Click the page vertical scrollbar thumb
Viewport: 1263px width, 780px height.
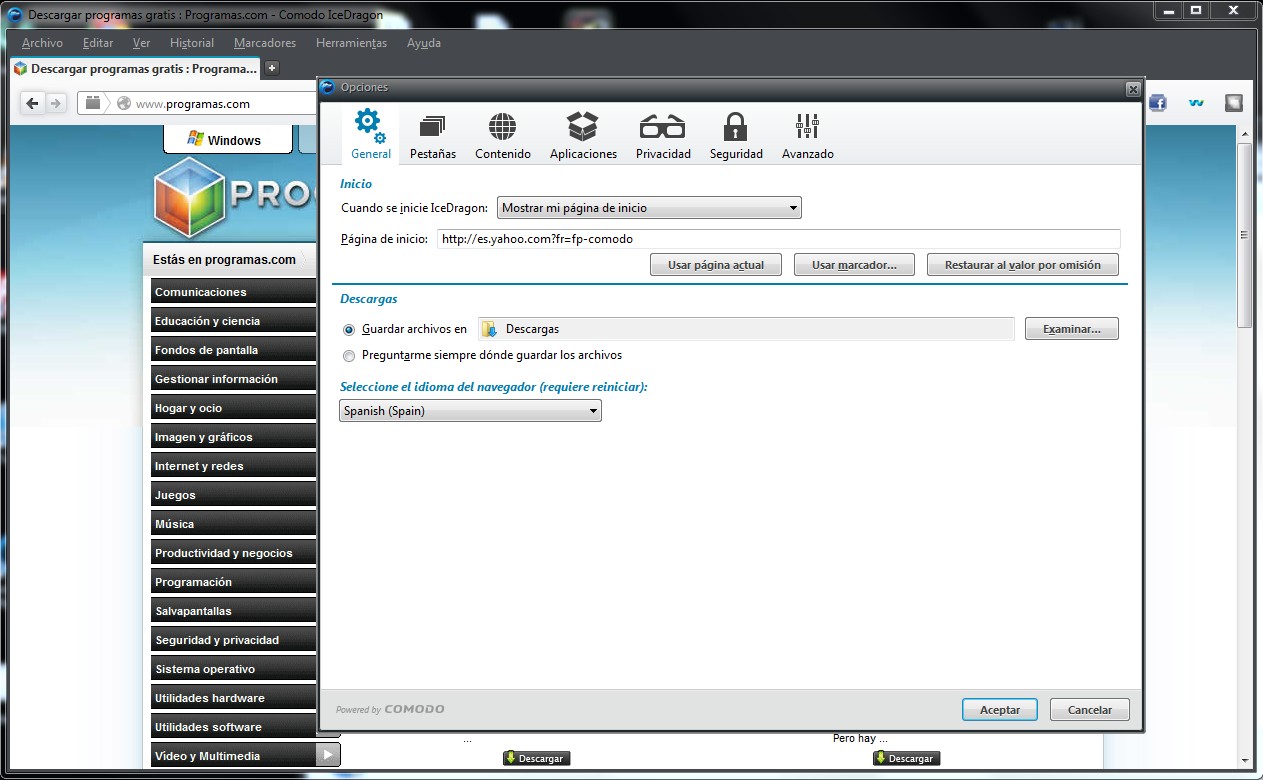click(x=1245, y=235)
